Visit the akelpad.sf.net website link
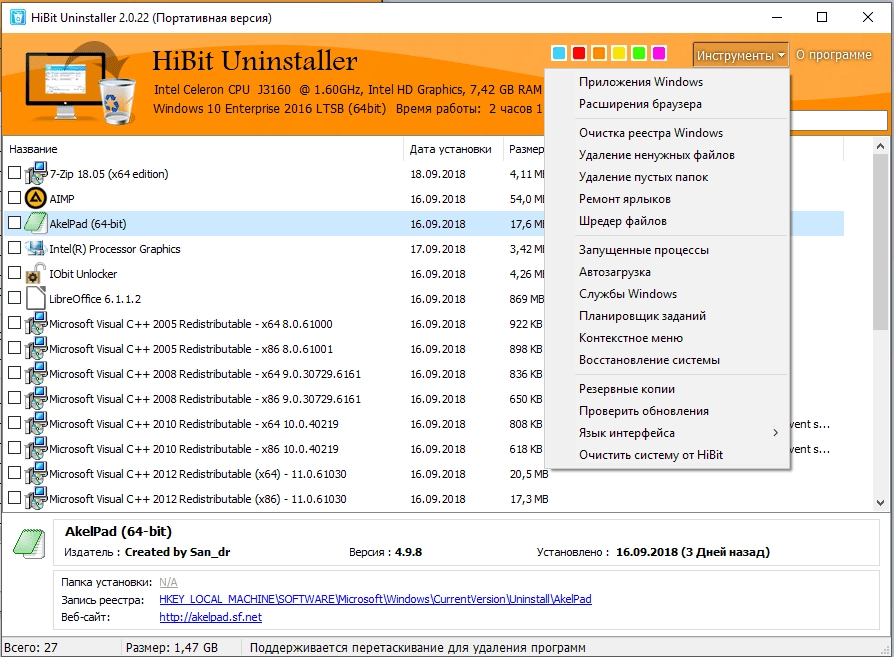Viewport: 894px width, 657px height. pyautogui.click(x=210, y=617)
